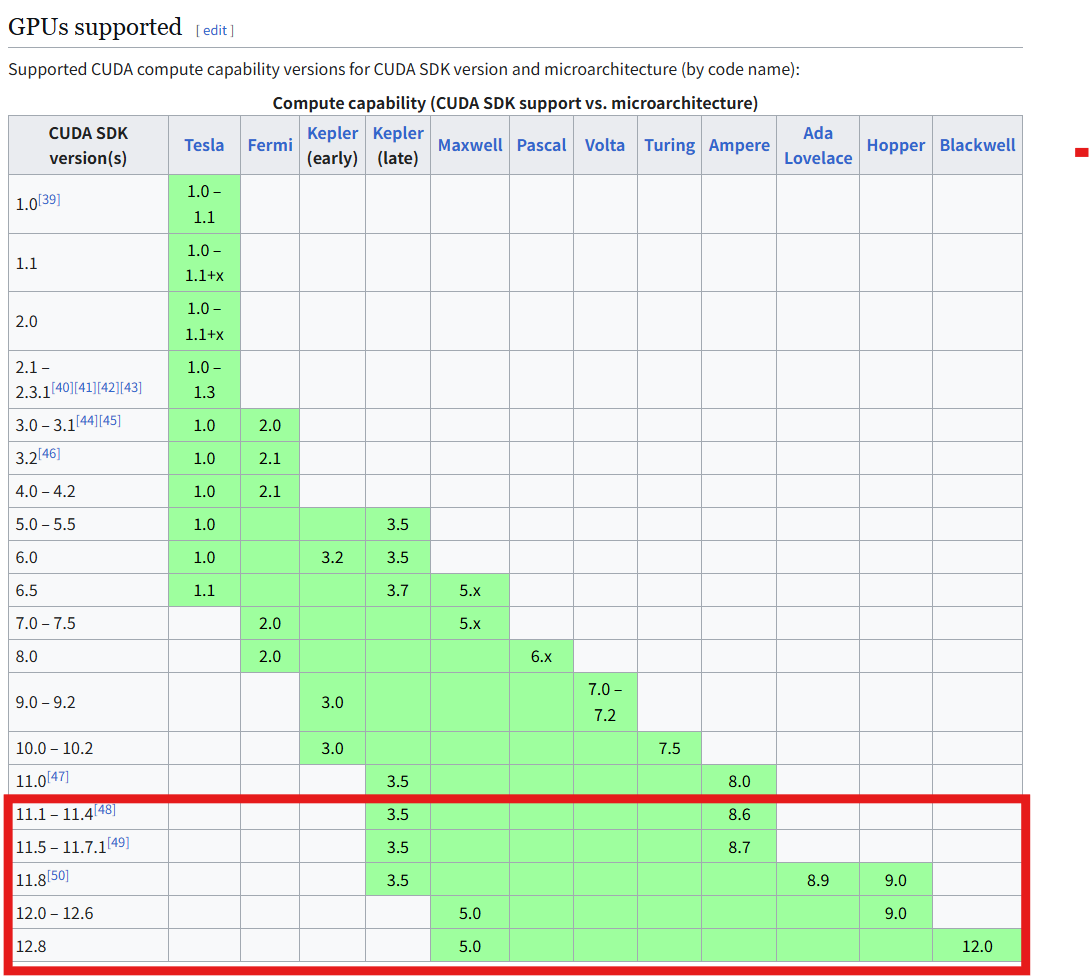1089x976 pixels.
Task: Open the Fermi column header link
Action: coord(270,145)
